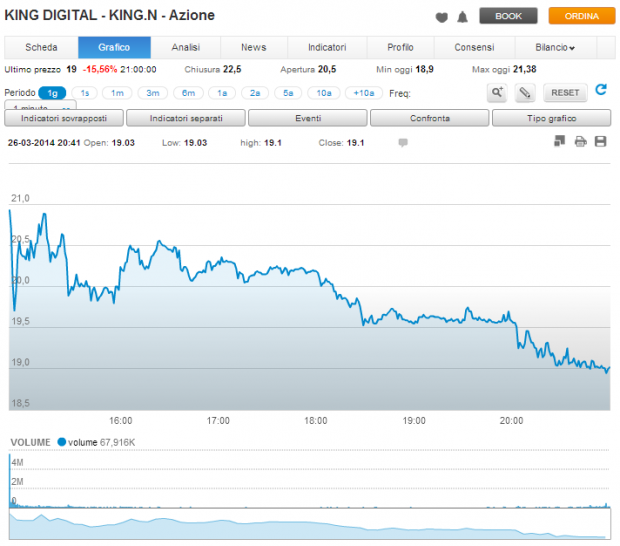Image resolution: width=620 pixels, height=546 pixels.
Task: Toggle the blue volume series dot
Action: 62,442
